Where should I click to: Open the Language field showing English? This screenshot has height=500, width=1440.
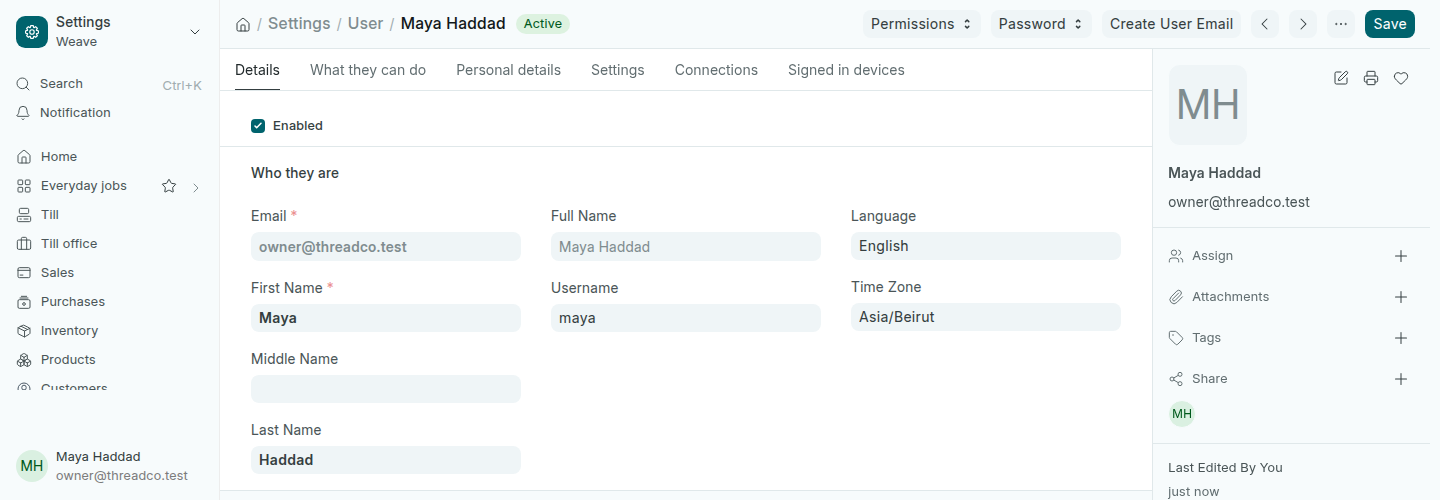[x=986, y=246]
